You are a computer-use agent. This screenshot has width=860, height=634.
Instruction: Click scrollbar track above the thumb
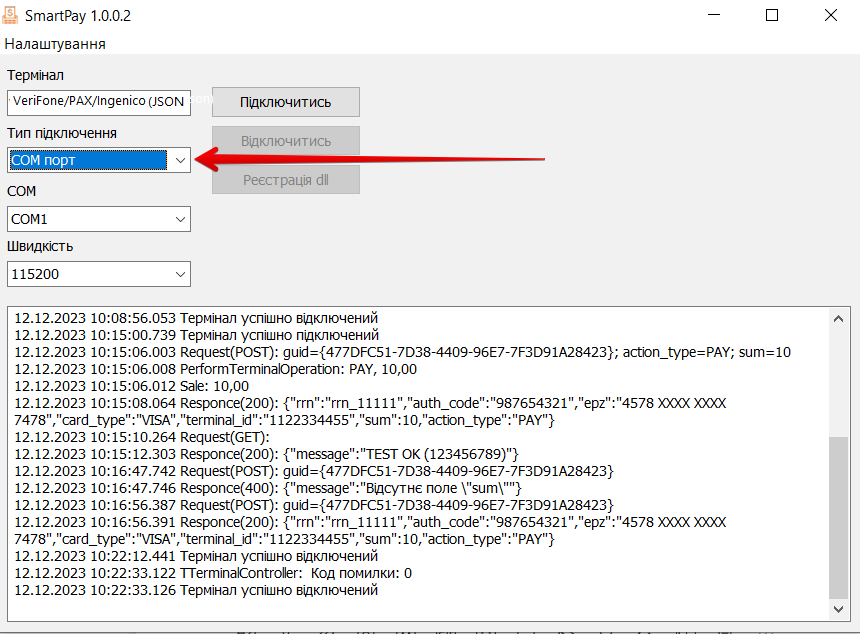(x=839, y=380)
